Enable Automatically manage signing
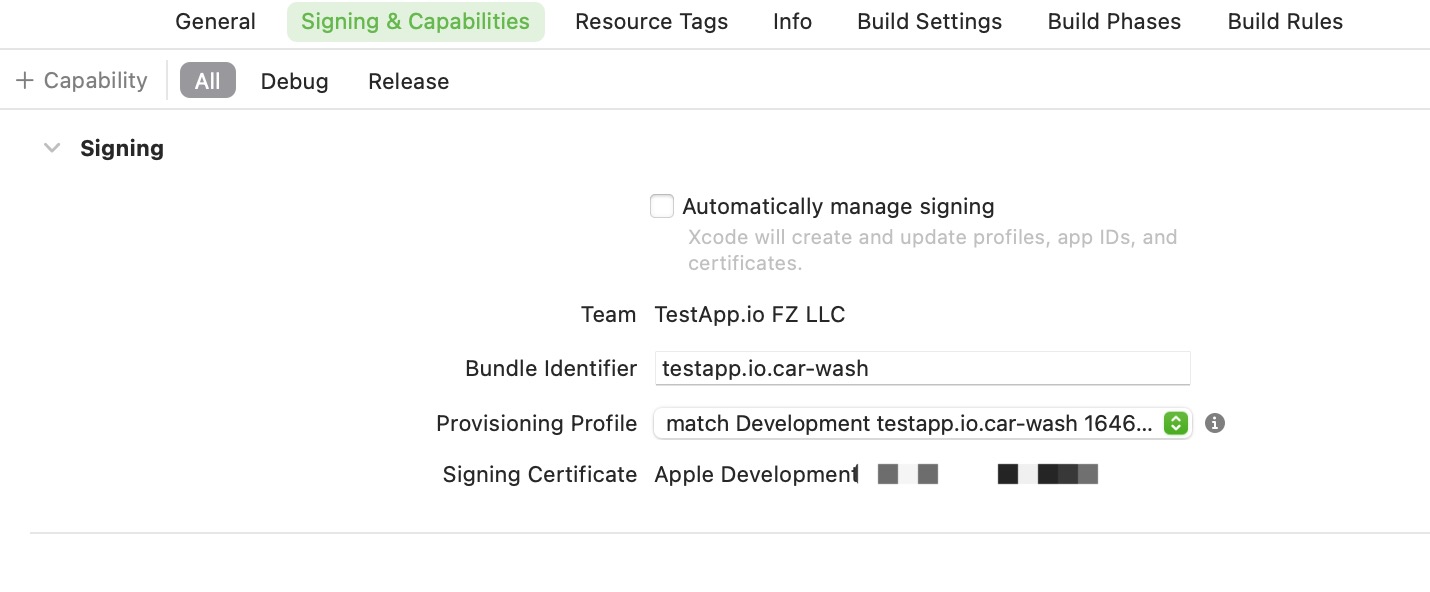The height and width of the screenshot is (592, 1430). 661,206
